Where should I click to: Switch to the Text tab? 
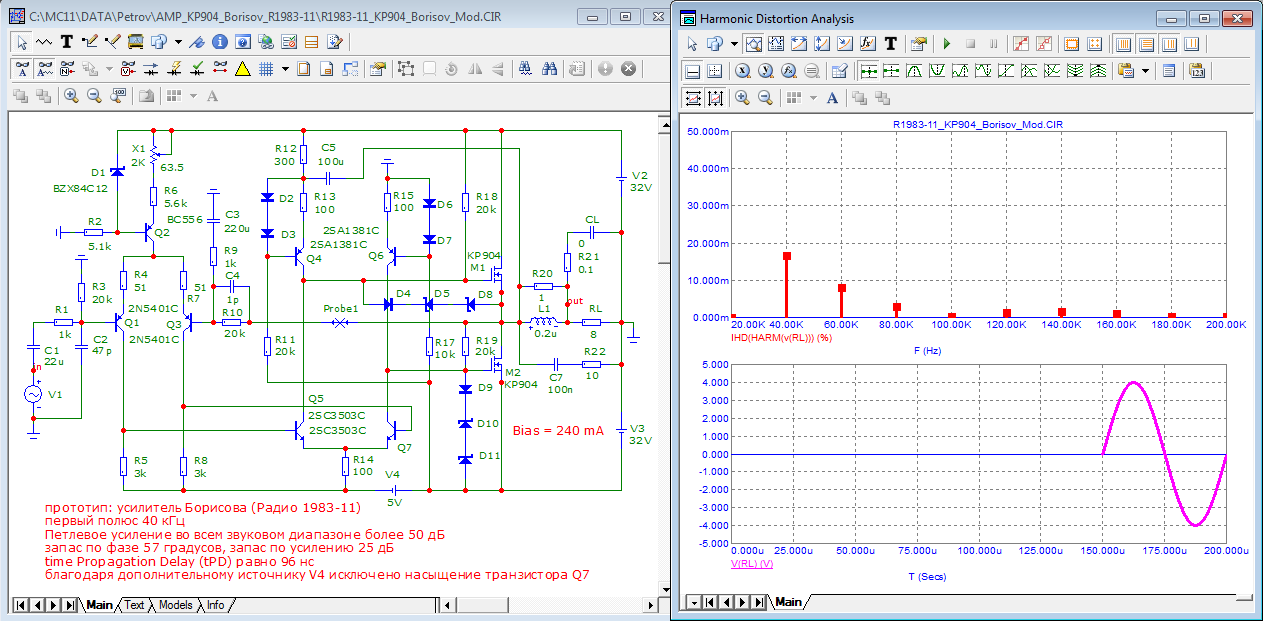(134, 605)
